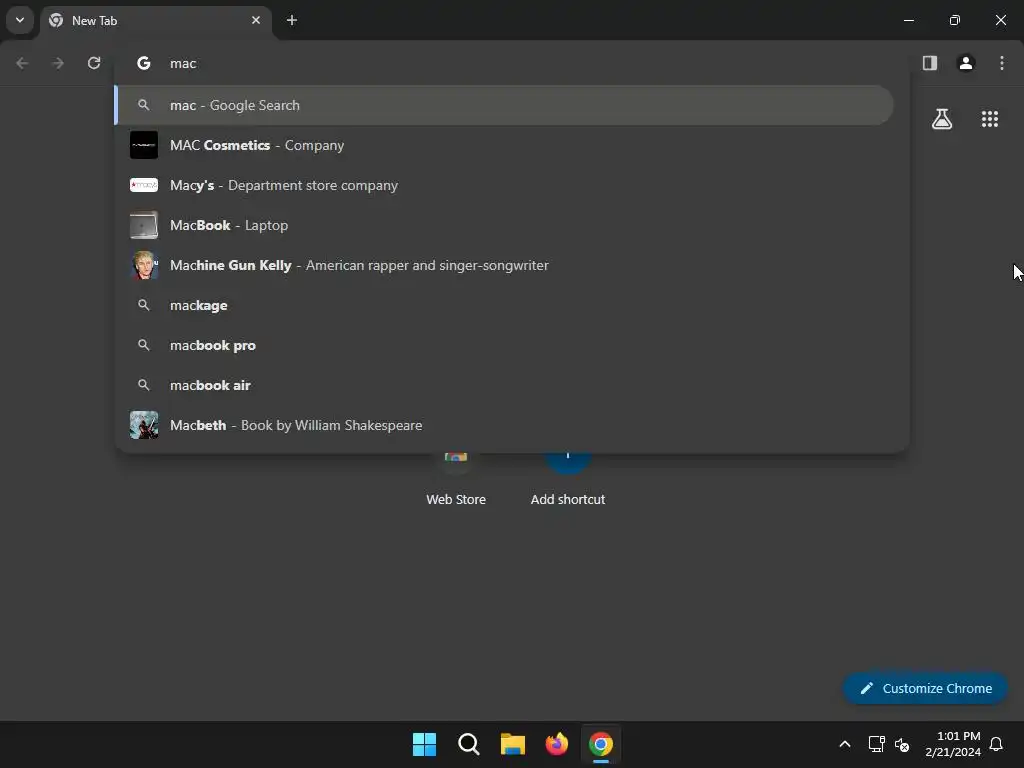Click Machine Gun Kelly's photo thumbnail
This screenshot has height=768, width=1024.
coord(144,265)
